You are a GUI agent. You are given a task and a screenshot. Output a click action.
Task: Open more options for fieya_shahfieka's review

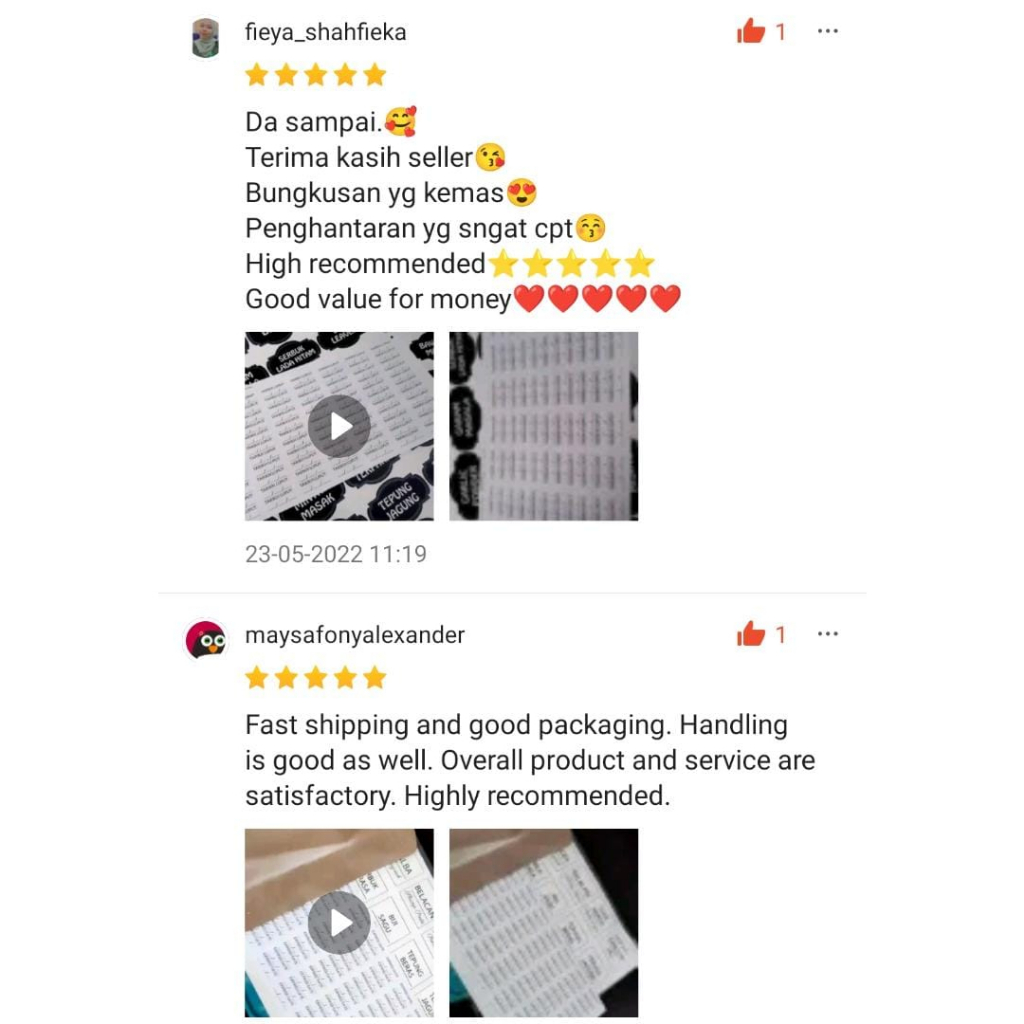click(827, 31)
